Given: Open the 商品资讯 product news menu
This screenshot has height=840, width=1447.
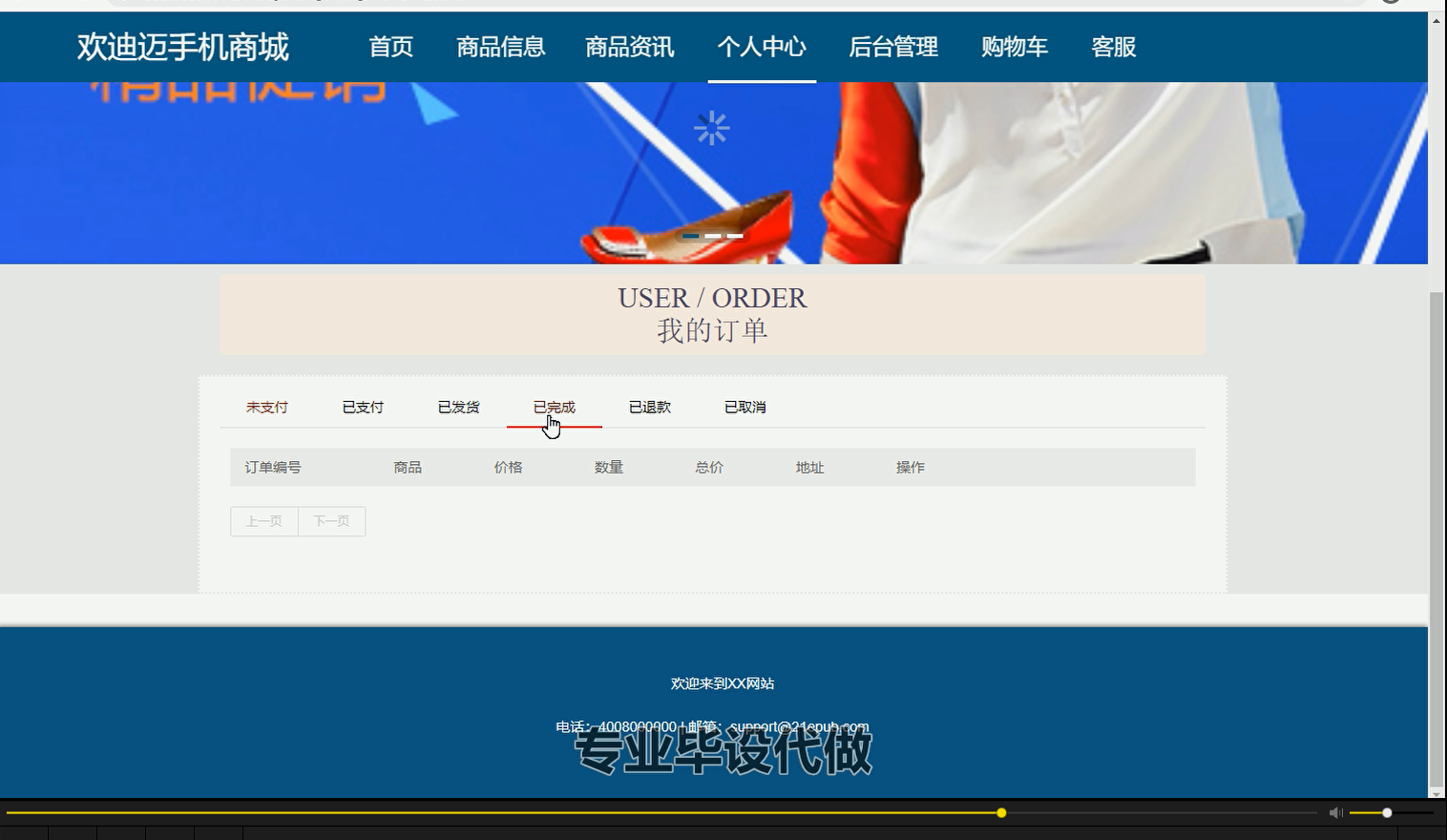Looking at the screenshot, I should (629, 47).
